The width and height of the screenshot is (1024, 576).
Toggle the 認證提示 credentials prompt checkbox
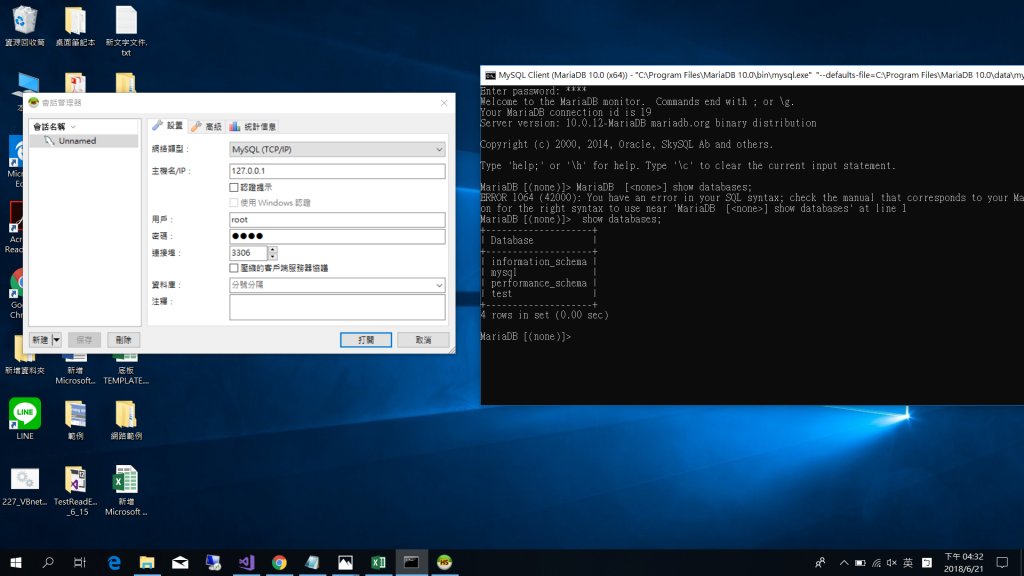click(234, 187)
